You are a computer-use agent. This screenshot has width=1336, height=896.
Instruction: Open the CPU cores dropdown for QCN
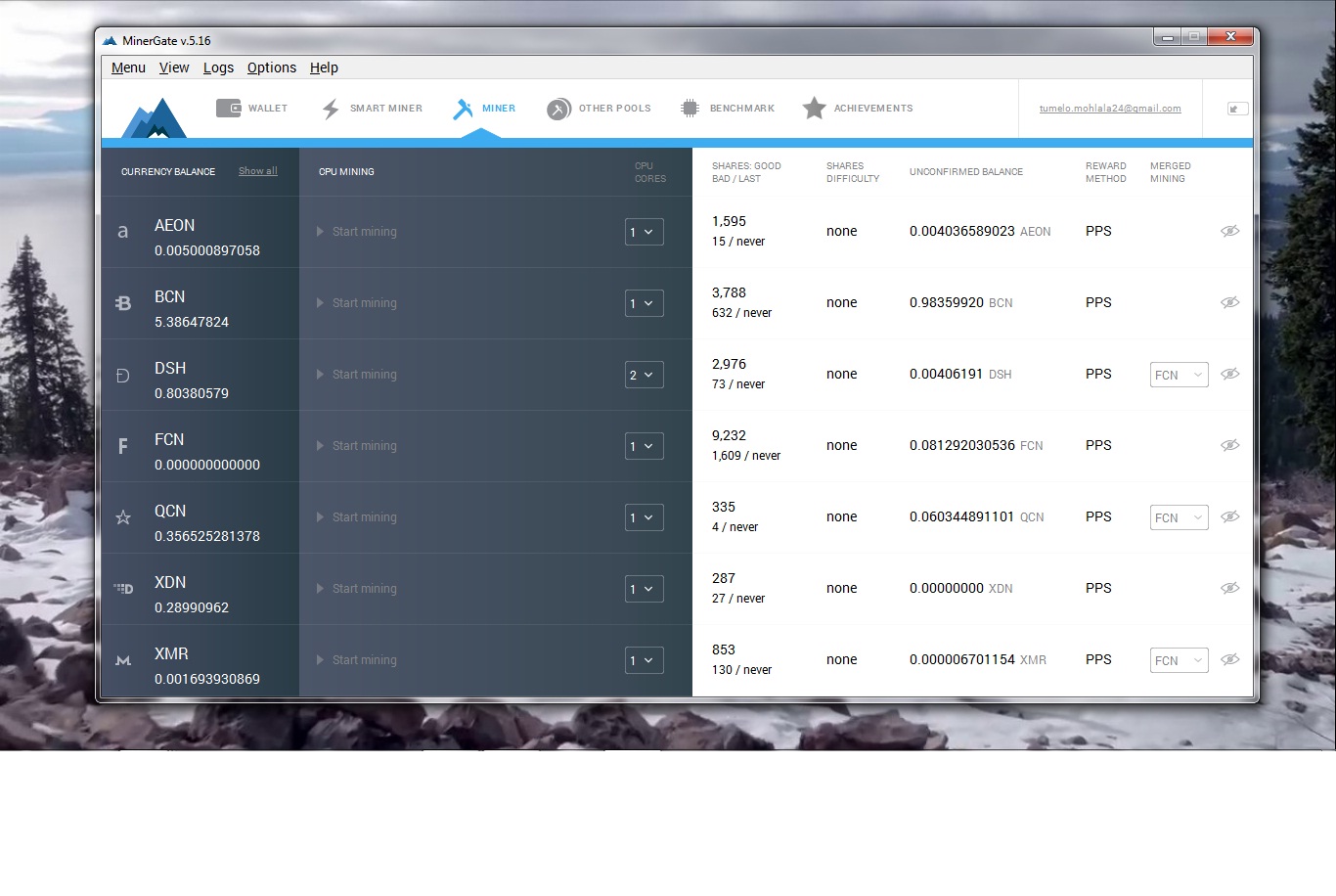point(645,517)
